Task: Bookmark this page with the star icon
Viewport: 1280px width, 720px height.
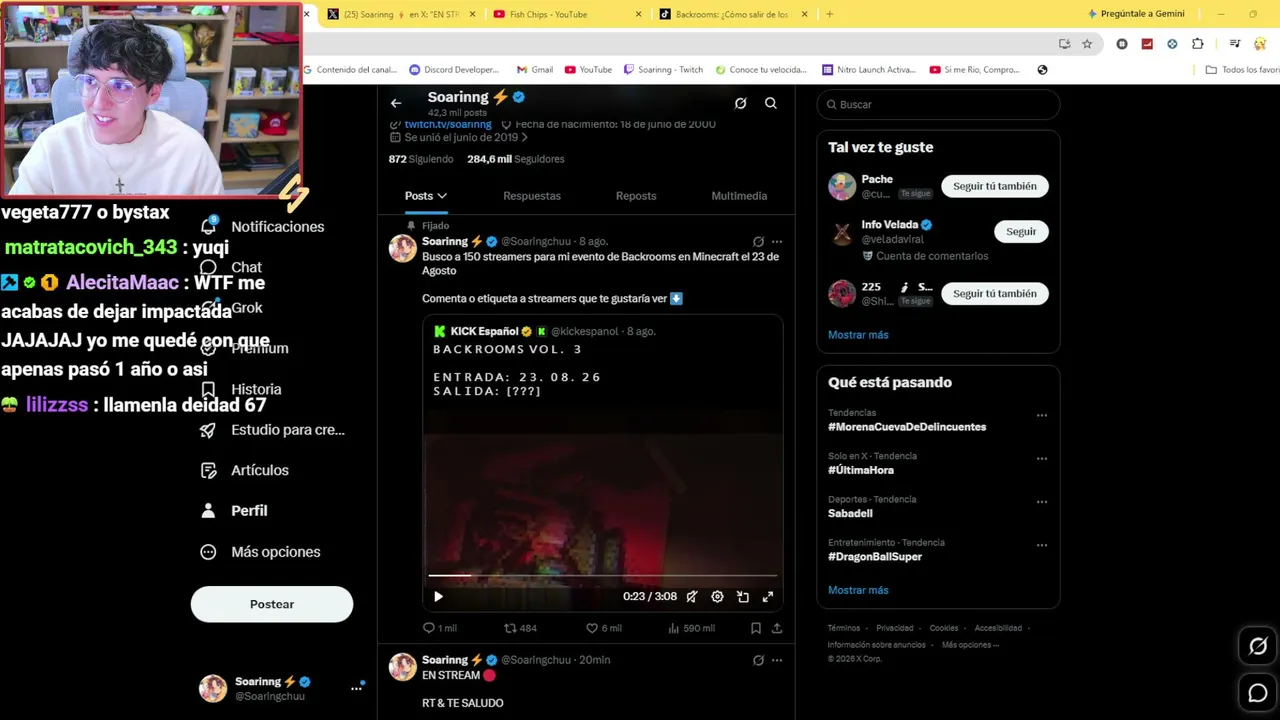Action: pyautogui.click(x=1087, y=44)
